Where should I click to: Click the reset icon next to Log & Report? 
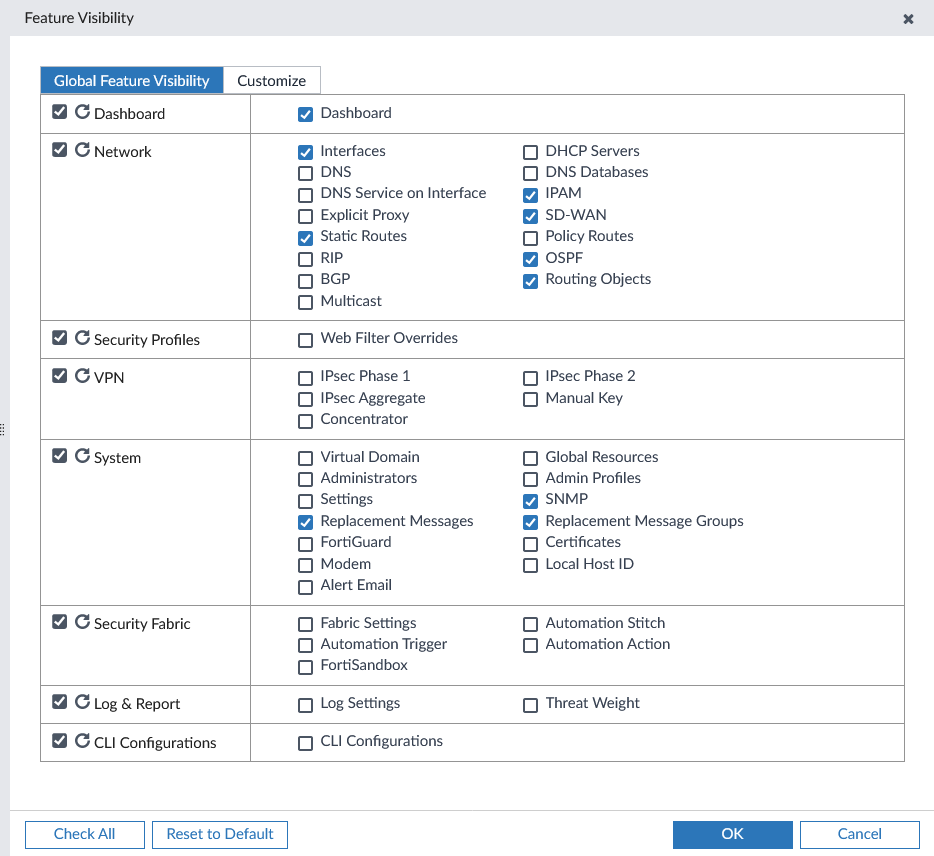82,702
